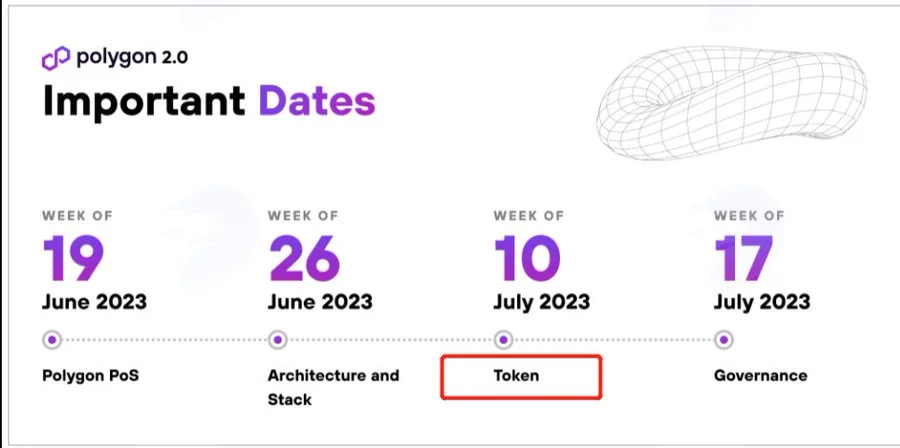The height and width of the screenshot is (448, 900).
Task: Click July 2023 under number 10
Action: click(x=542, y=302)
